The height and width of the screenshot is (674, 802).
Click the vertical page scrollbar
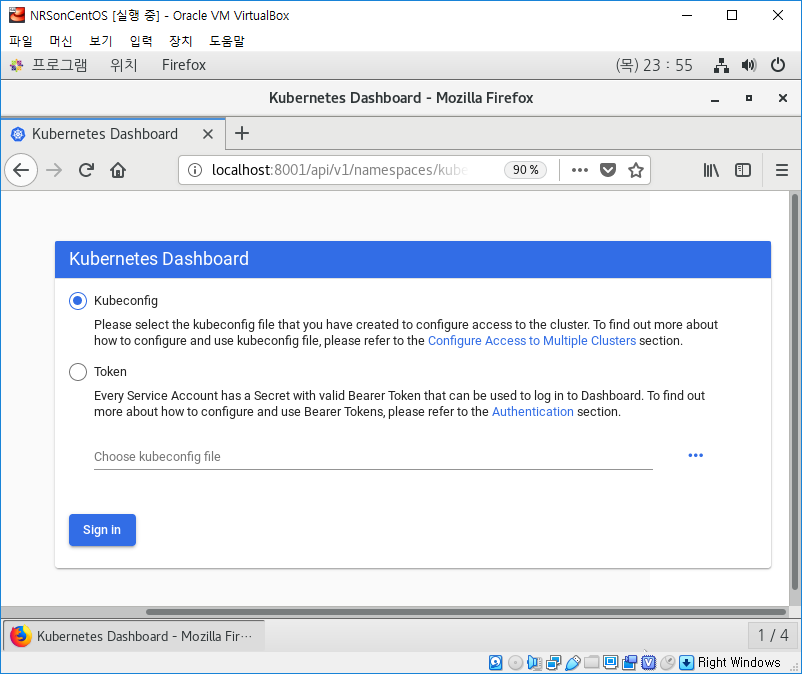click(x=794, y=392)
